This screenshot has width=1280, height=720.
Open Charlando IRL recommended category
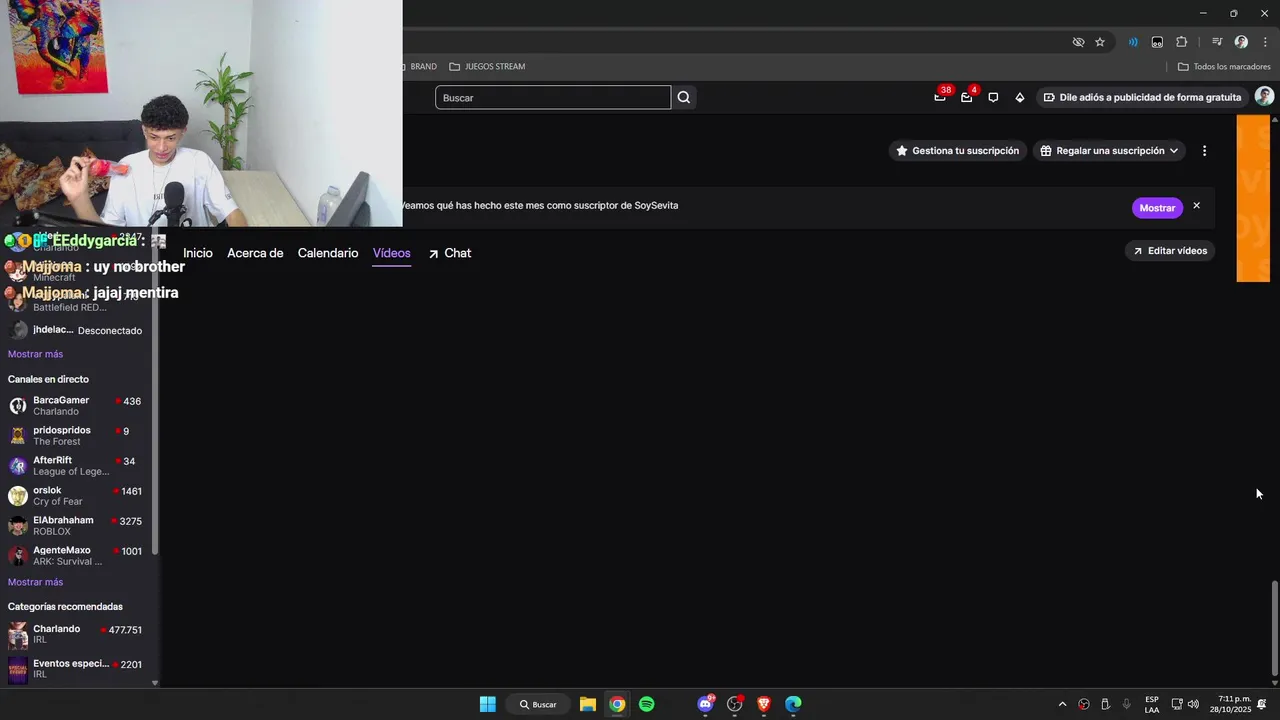[76, 635]
